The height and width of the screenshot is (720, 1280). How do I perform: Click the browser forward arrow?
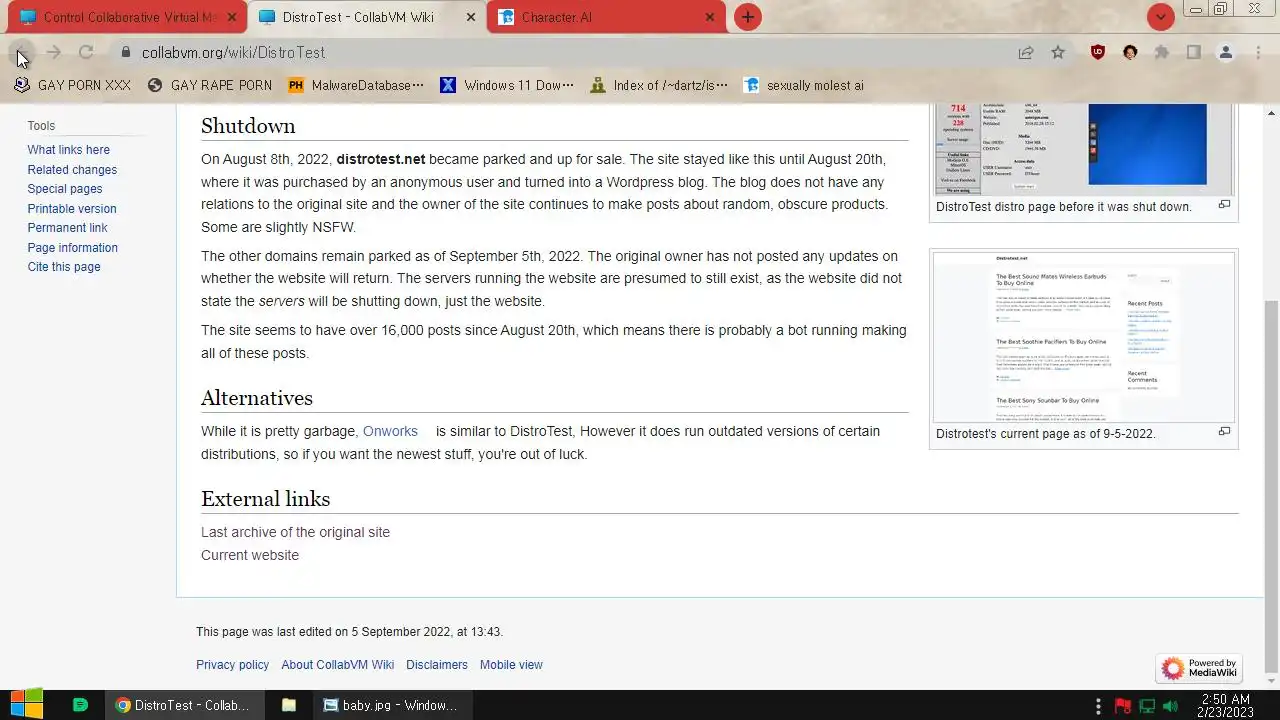point(54,52)
